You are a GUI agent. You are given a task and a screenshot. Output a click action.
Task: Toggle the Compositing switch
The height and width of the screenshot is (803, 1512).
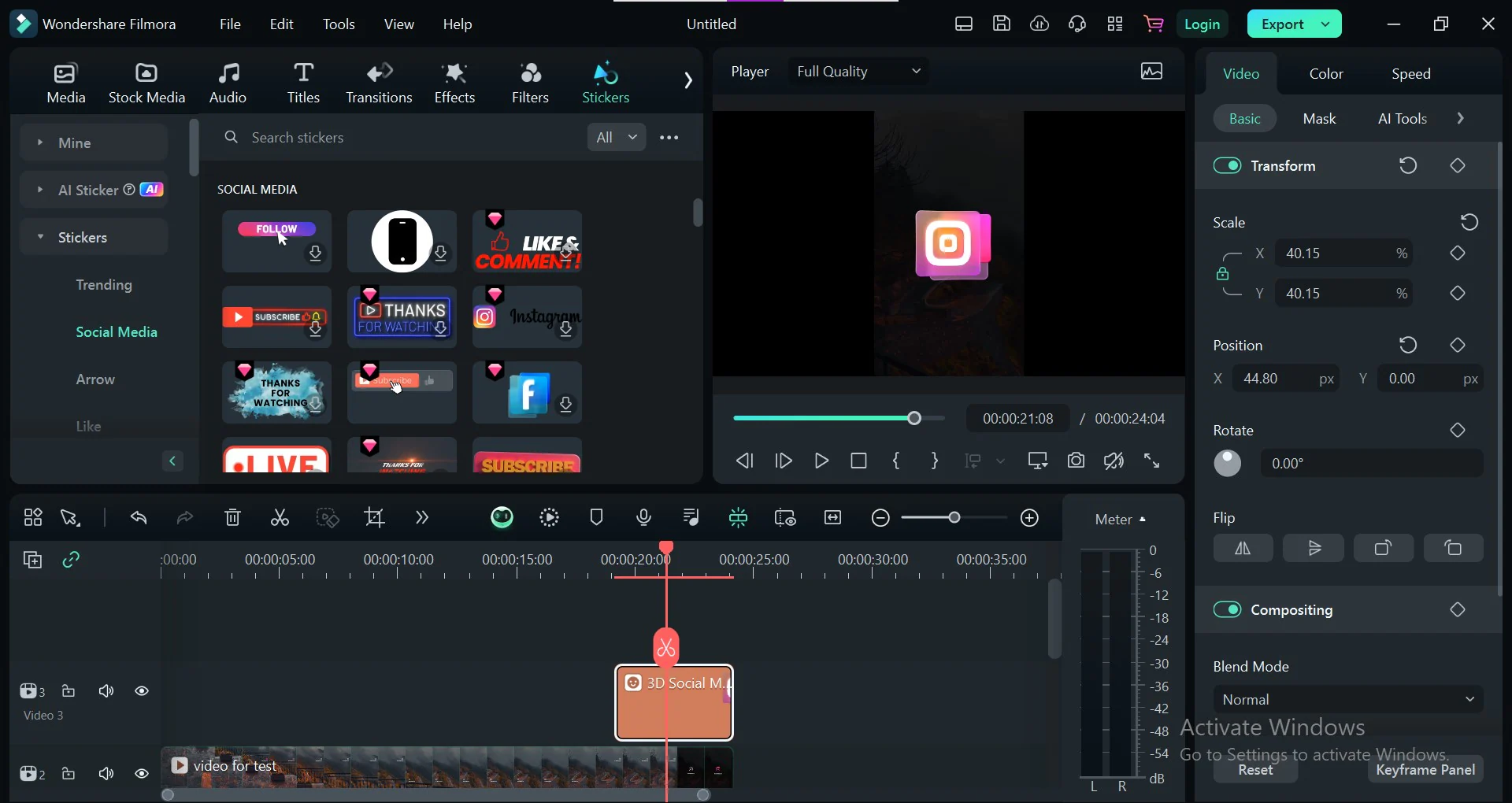coord(1227,609)
